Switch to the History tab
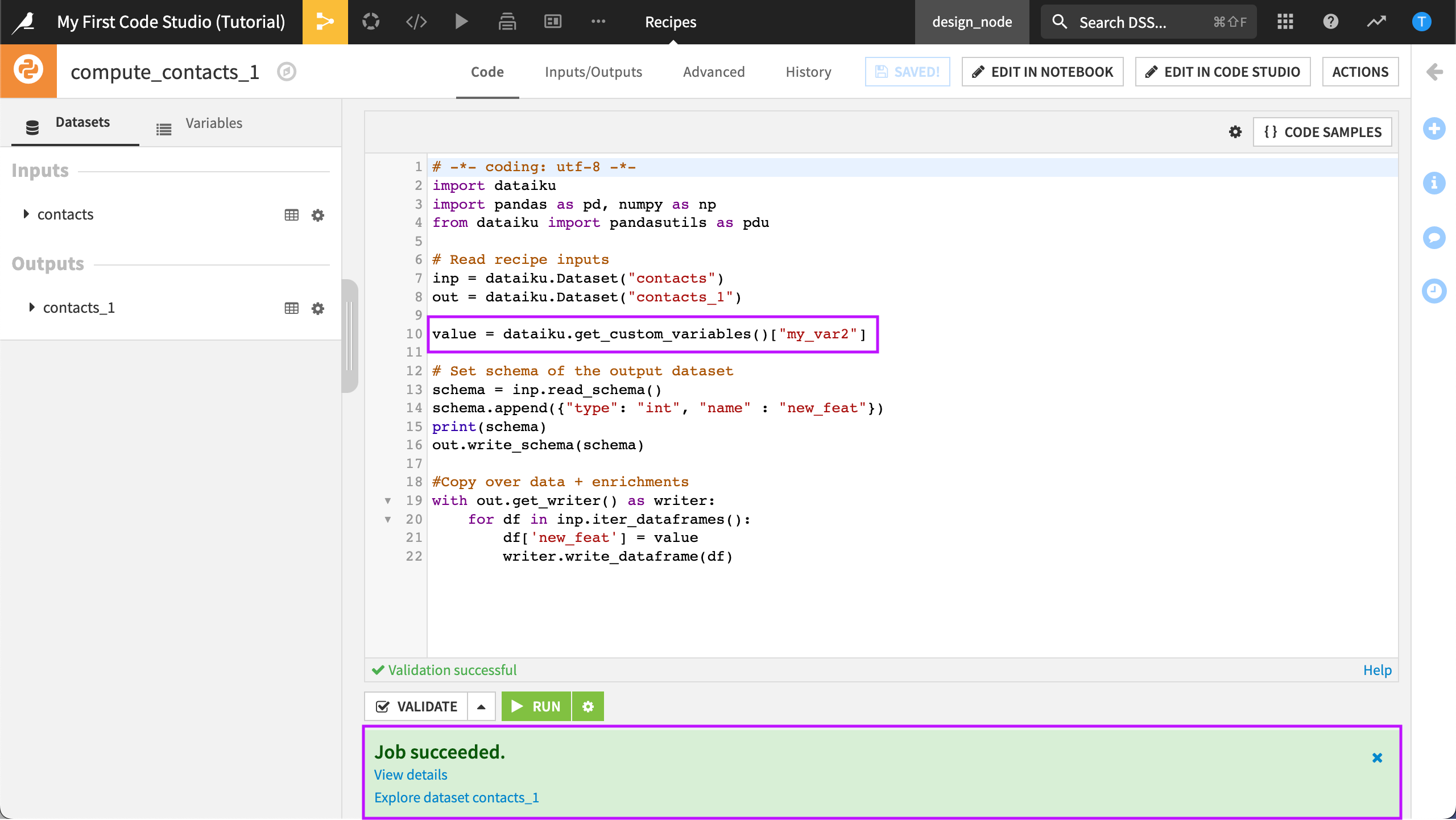 point(808,72)
